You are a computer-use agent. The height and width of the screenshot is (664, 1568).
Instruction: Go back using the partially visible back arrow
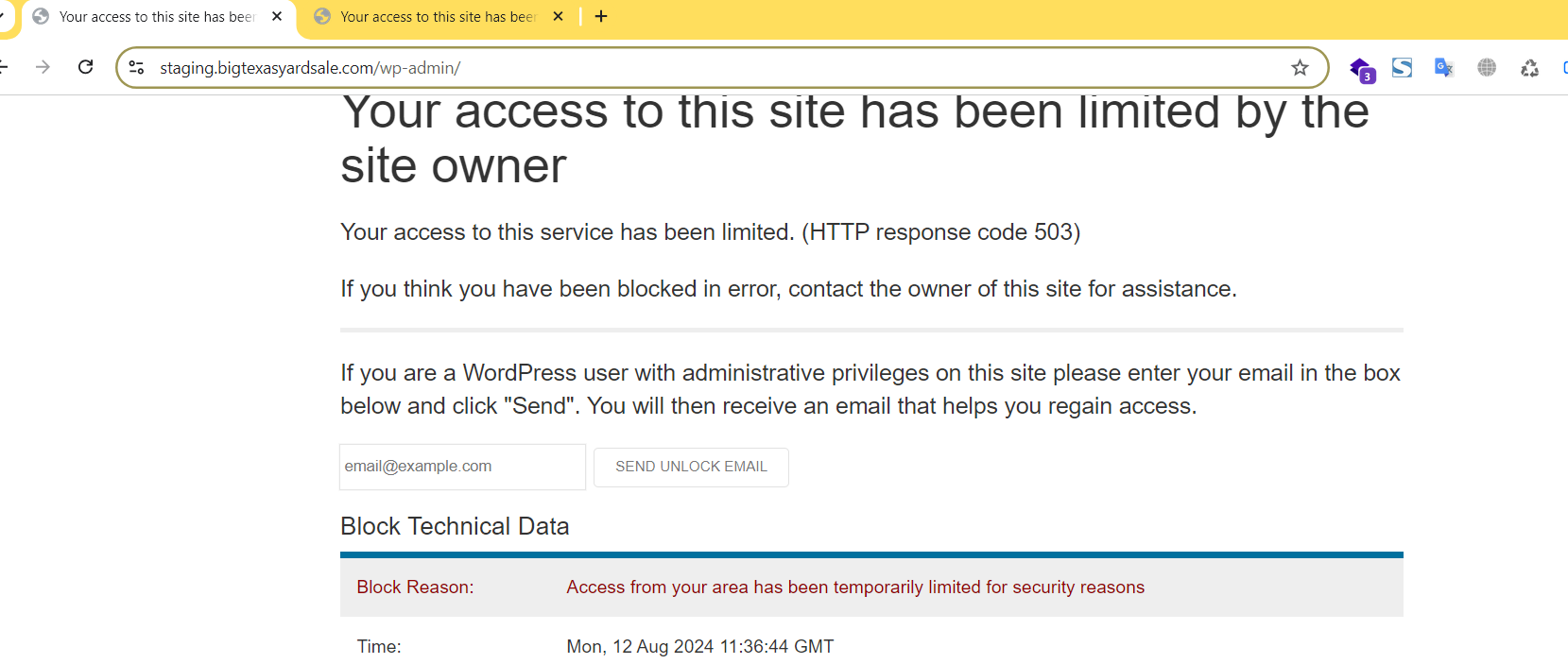coord(4,67)
